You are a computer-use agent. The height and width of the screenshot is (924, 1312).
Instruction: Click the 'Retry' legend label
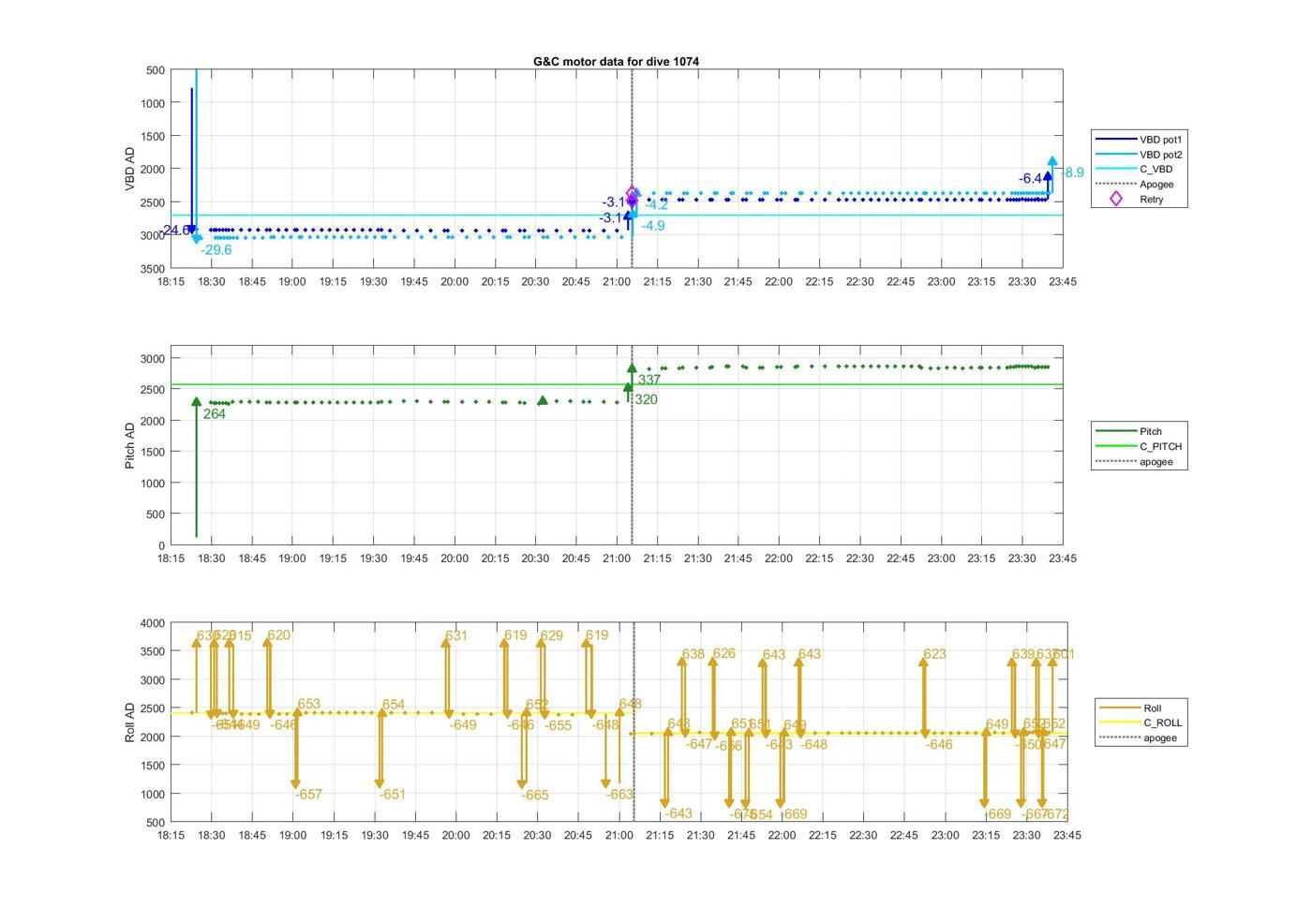pyautogui.click(x=1151, y=200)
